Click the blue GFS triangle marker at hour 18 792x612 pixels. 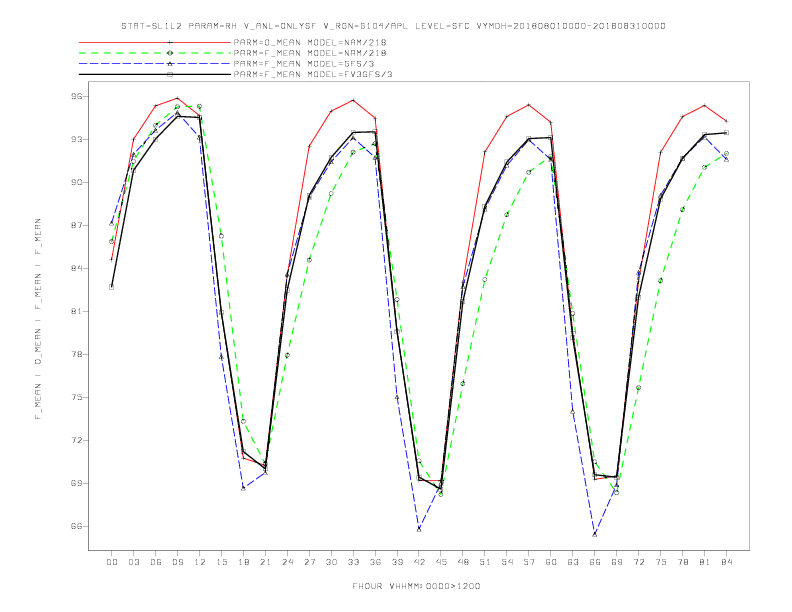coord(243,488)
